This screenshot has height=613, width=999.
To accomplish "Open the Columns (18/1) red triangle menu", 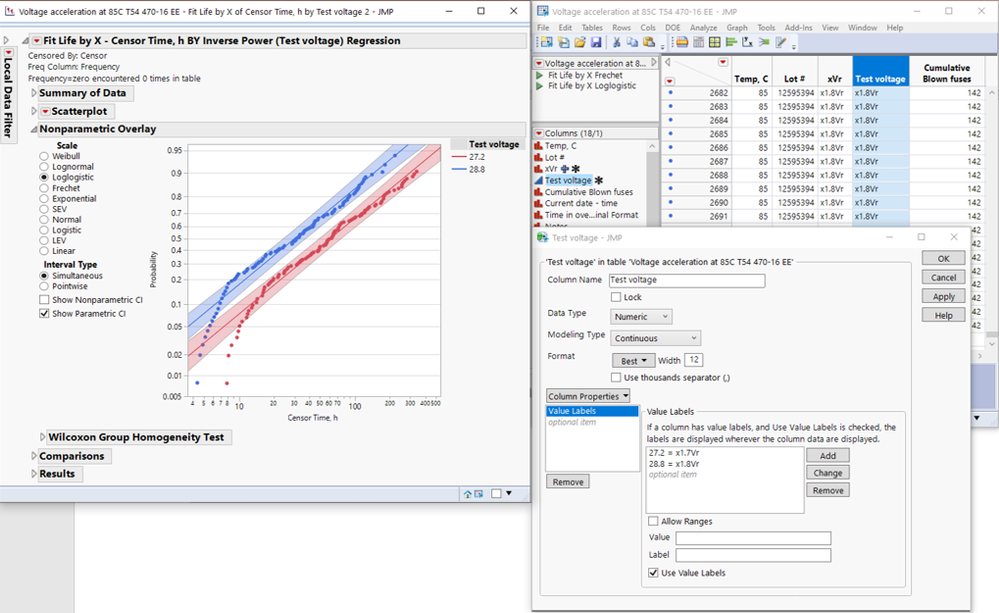I will point(539,133).
